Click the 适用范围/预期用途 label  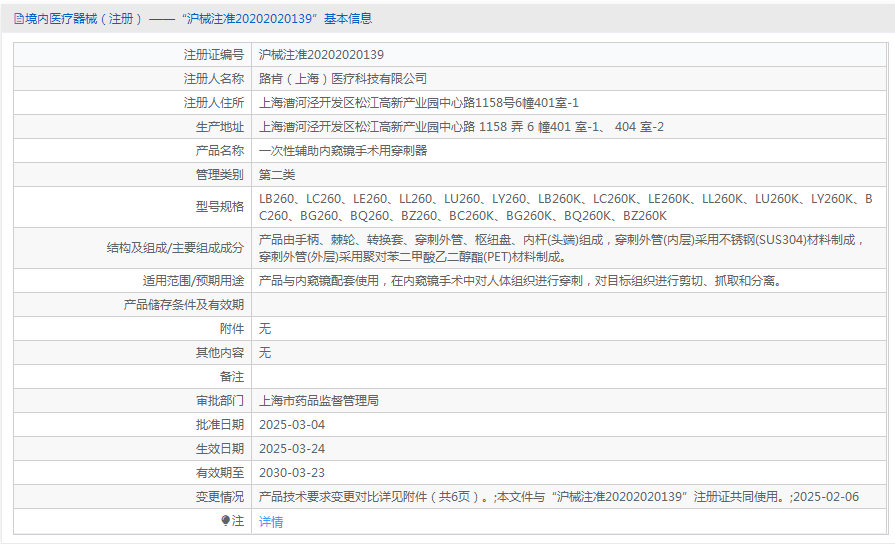point(193,281)
